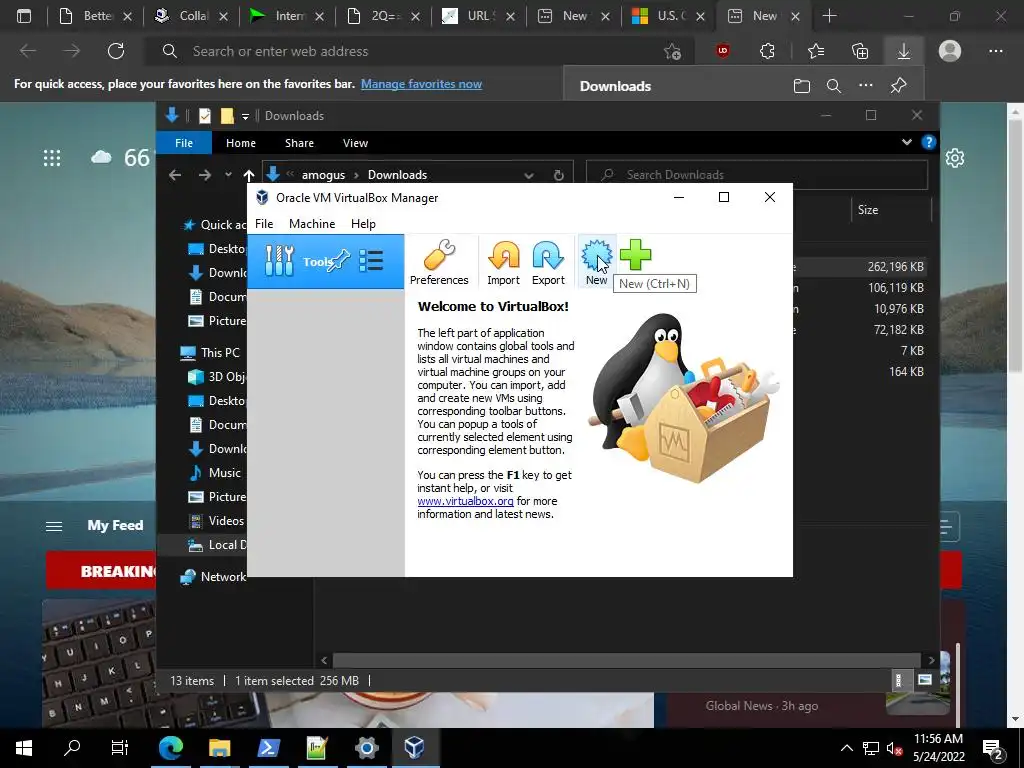Viewport: 1024px width, 768px height.
Task: Open the File tab in File Explorer
Action: click(184, 143)
